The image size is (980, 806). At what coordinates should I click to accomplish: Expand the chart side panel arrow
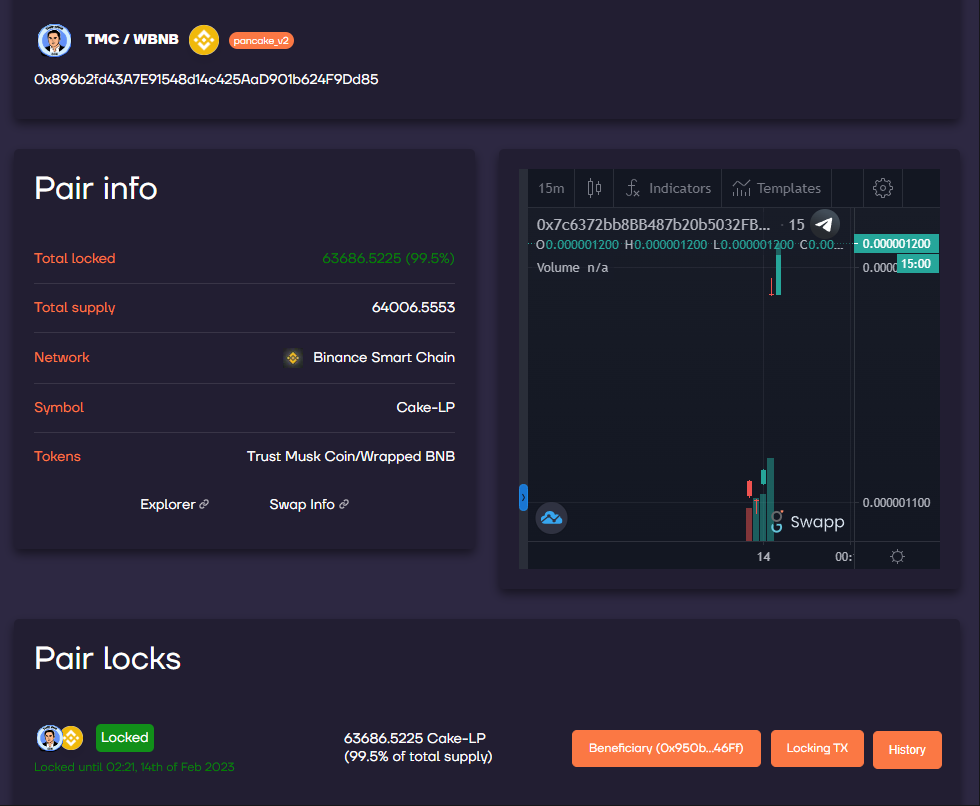523,497
